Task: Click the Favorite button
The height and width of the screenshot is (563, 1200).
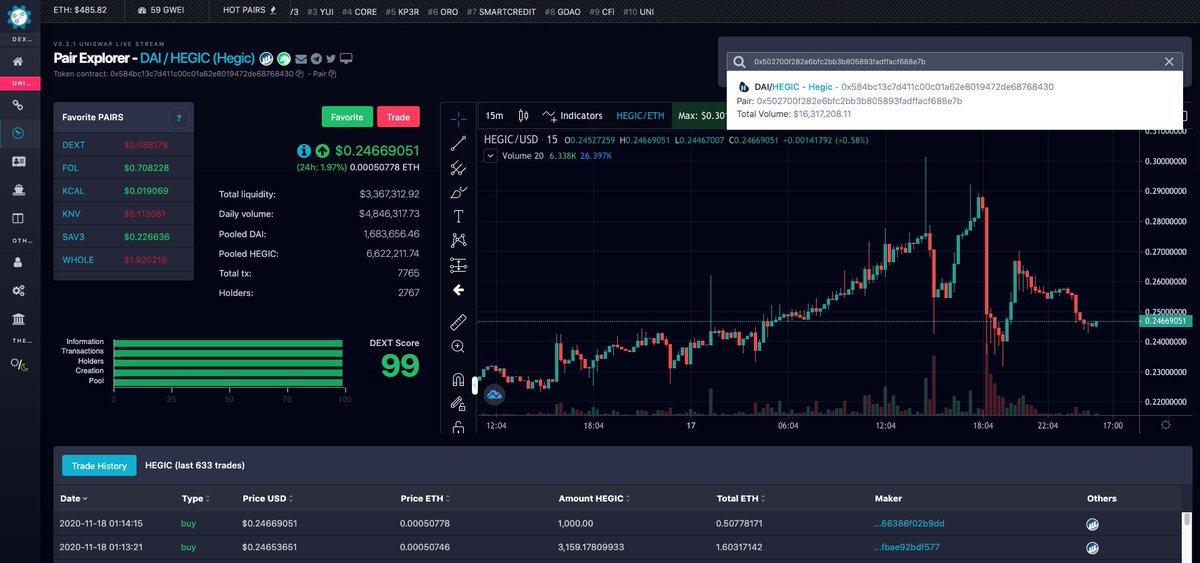Action: click(x=347, y=117)
